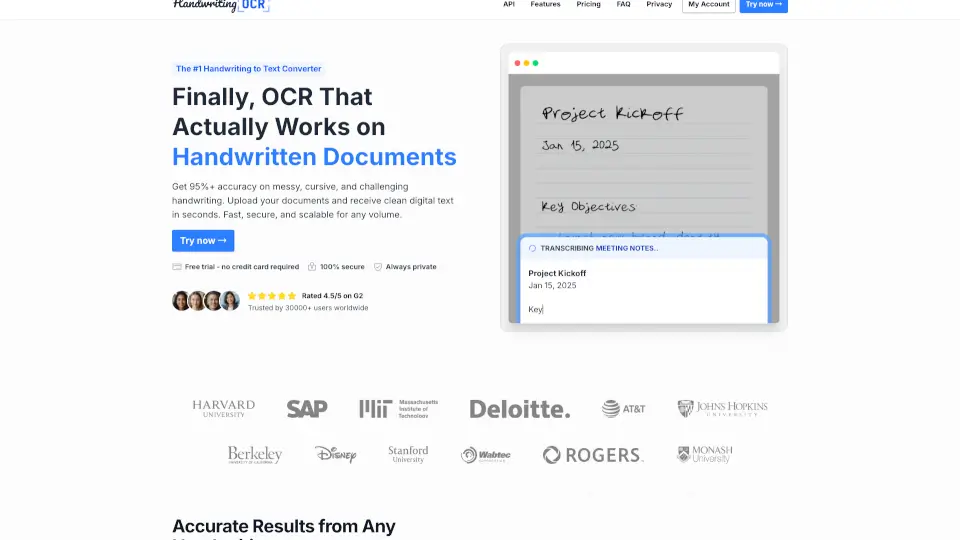This screenshot has height=540, width=960.
Task: Click the Deloitte logo
Action: [x=519, y=409]
